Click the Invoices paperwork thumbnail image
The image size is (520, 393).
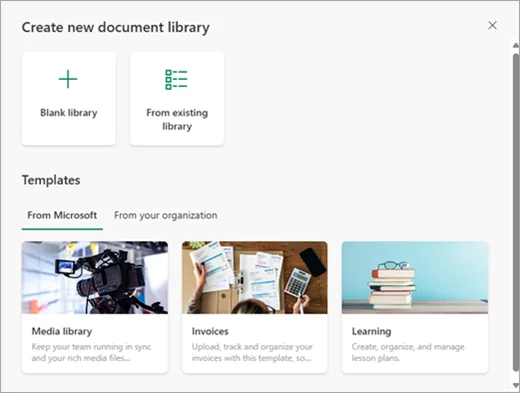pyautogui.click(x=255, y=278)
